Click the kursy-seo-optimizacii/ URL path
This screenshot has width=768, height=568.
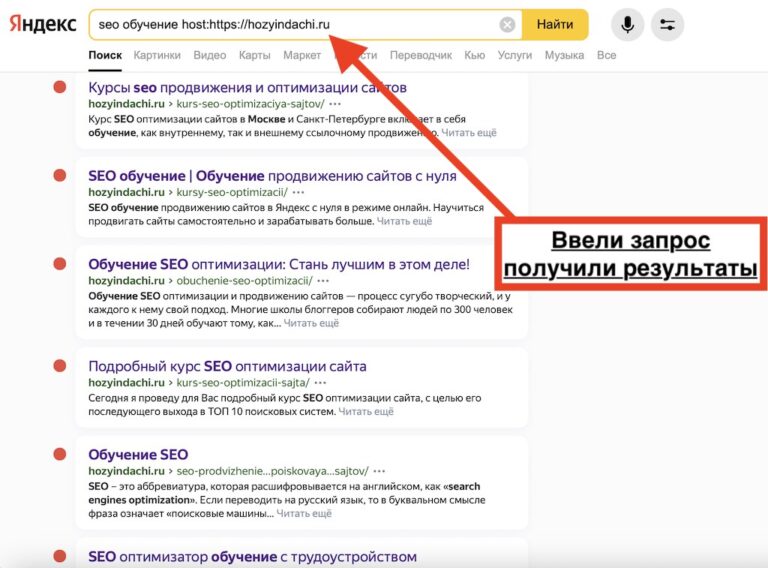tap(232, 192)
